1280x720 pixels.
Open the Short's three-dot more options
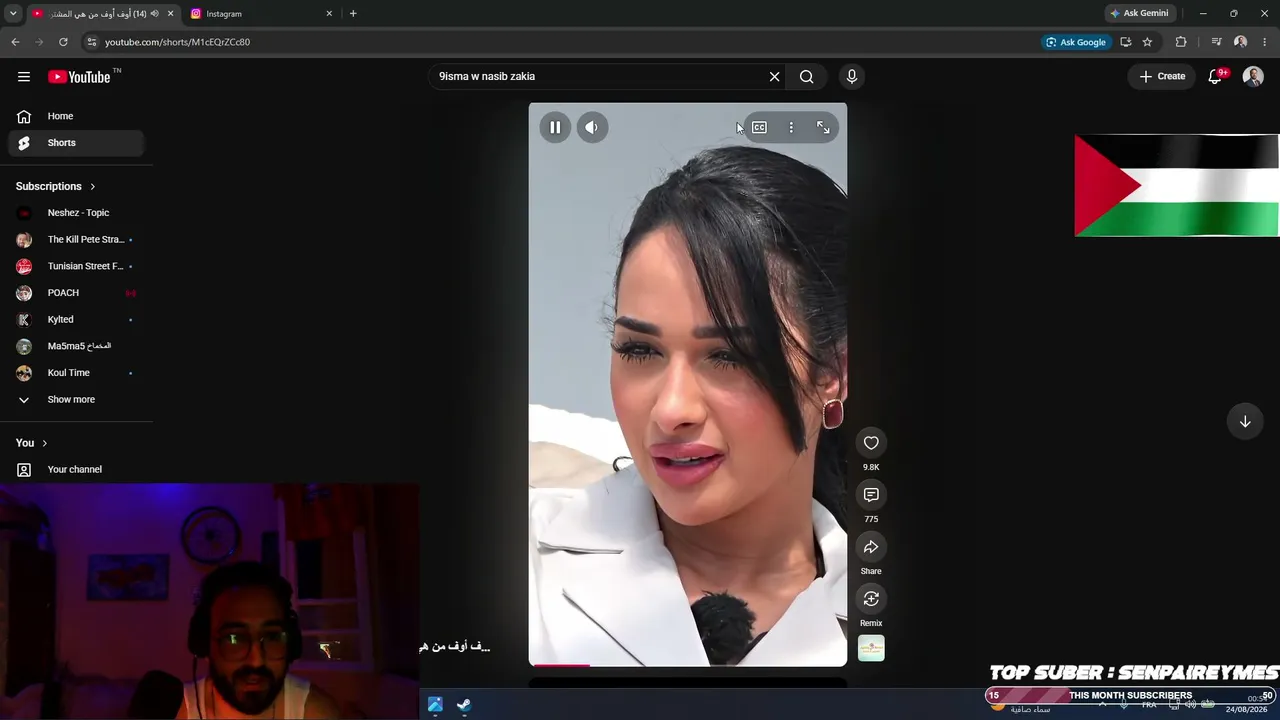pyautogui.click(x=791, y=127)
